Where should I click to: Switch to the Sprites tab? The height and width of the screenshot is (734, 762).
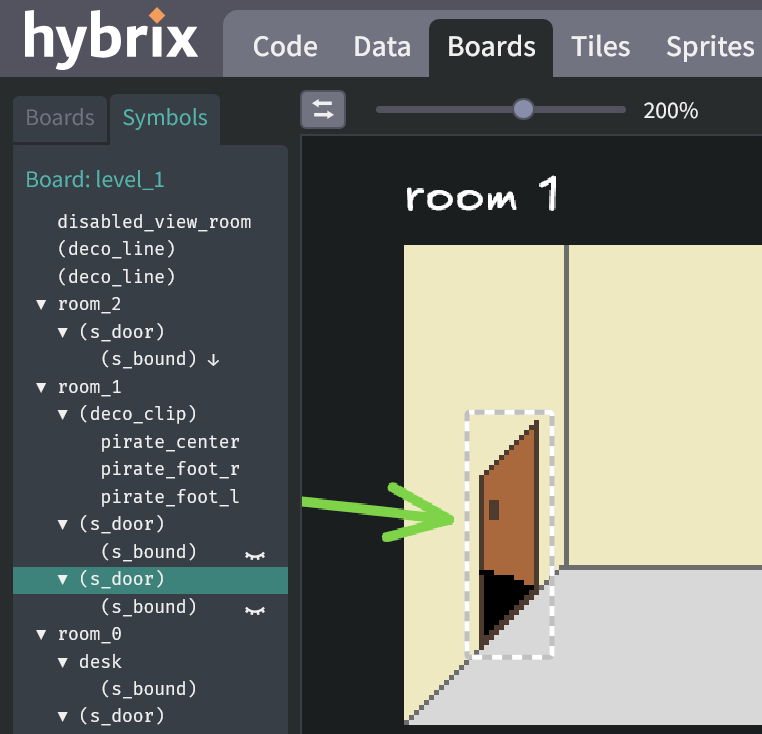click(x=710, y=47)
